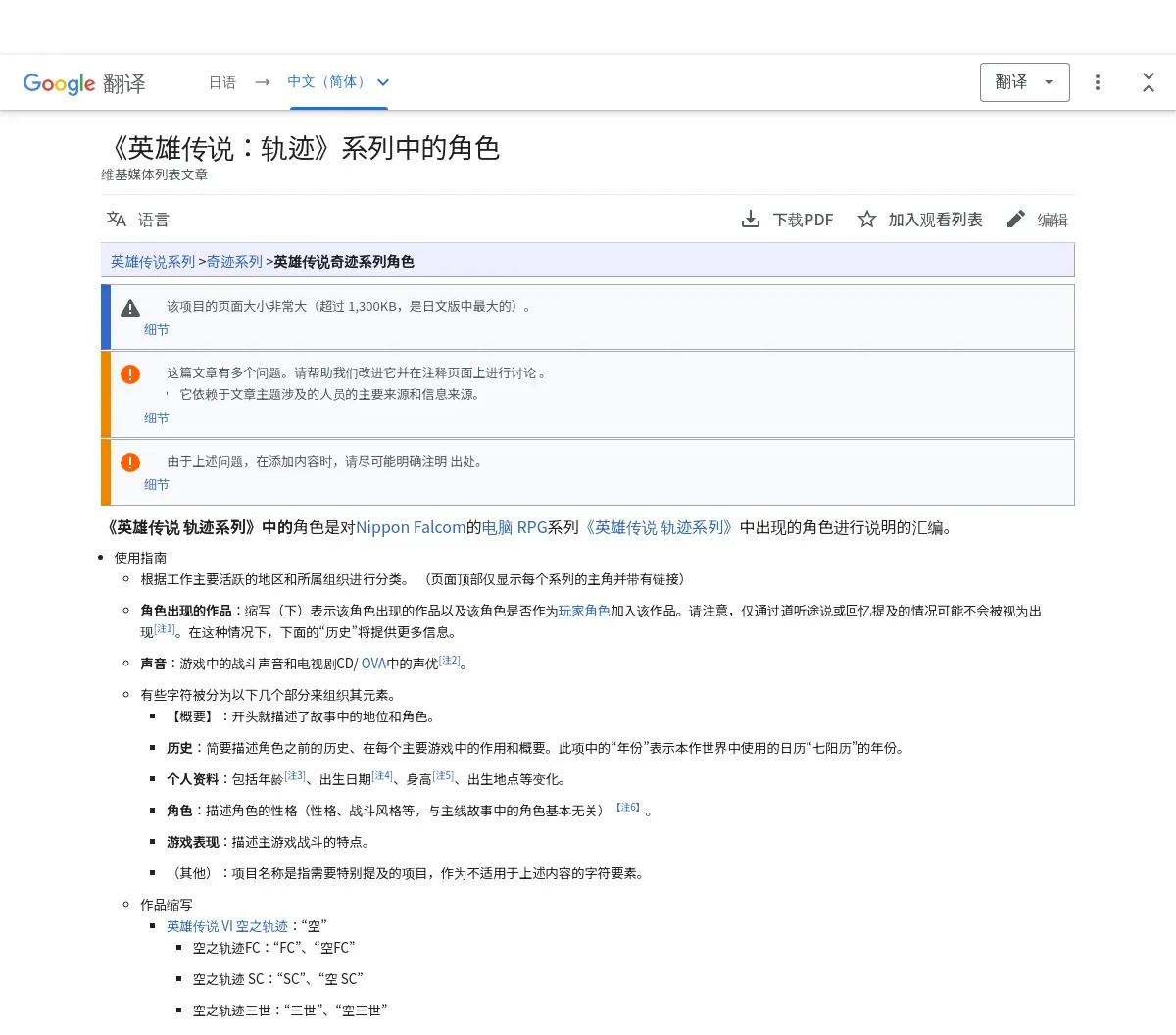This screenshot has height=1035, width=1176.
Task: Click 维基媒体列表文章 subtitle
Action: point(154,174)
